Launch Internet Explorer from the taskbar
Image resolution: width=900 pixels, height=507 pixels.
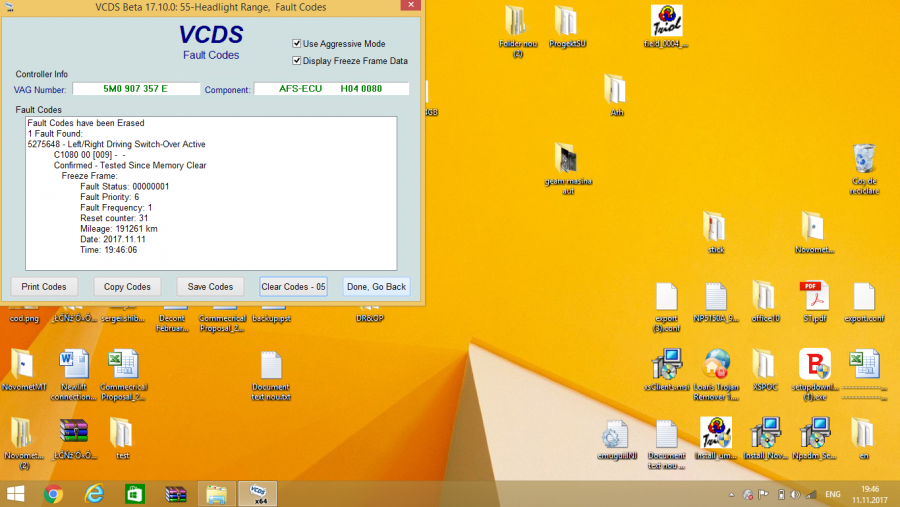(x=94, y=493)
